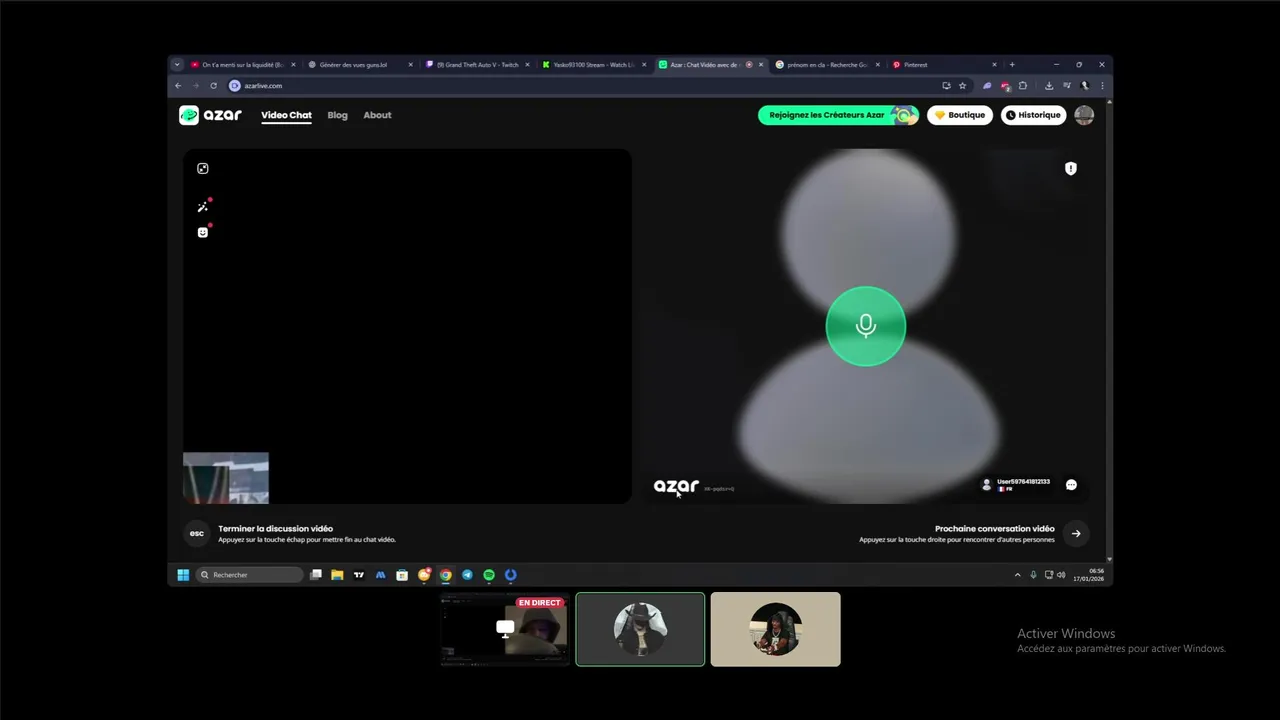Click the 06:56 clock in taskbar

point(1089,575)
